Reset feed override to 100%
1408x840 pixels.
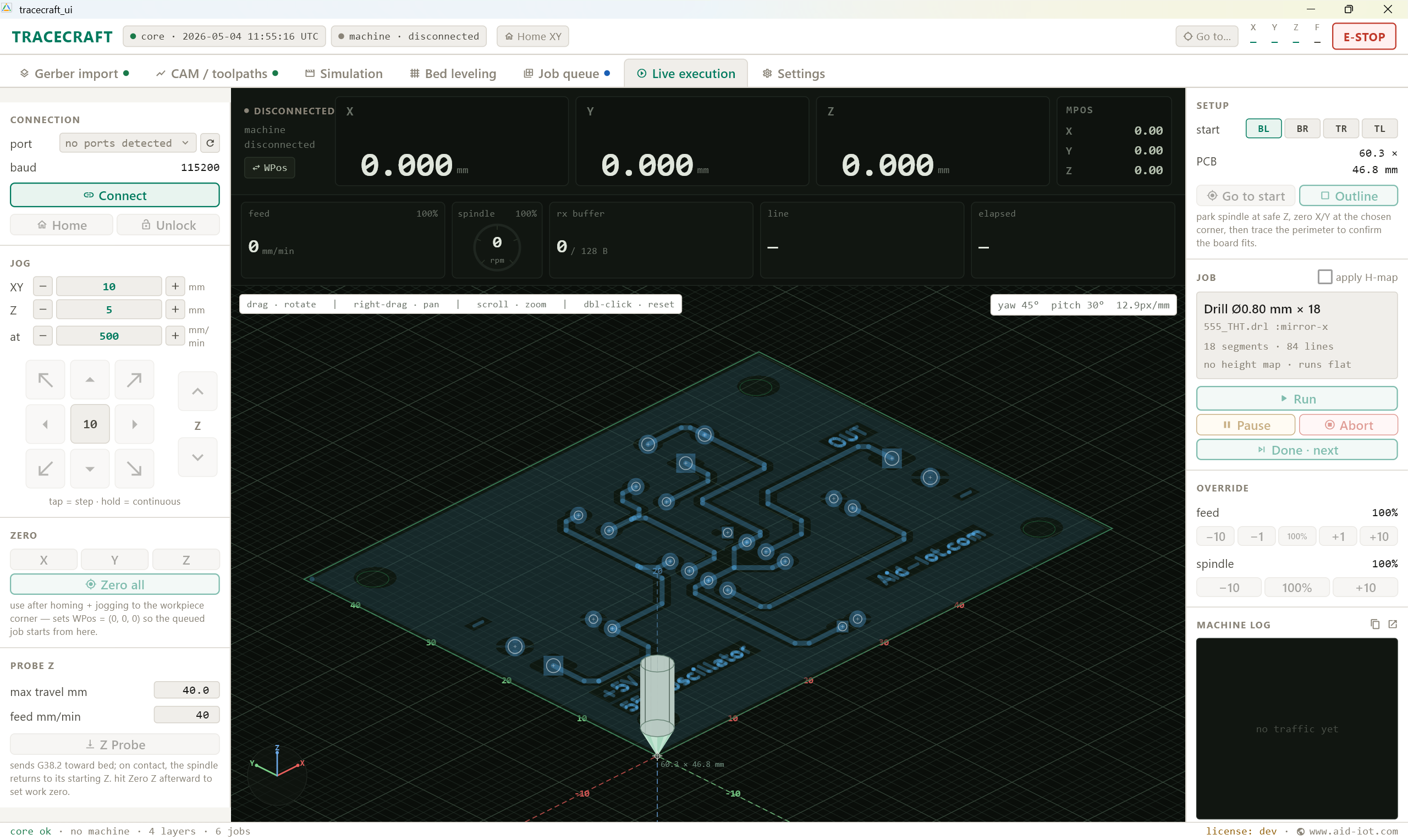pos(1297,537)
